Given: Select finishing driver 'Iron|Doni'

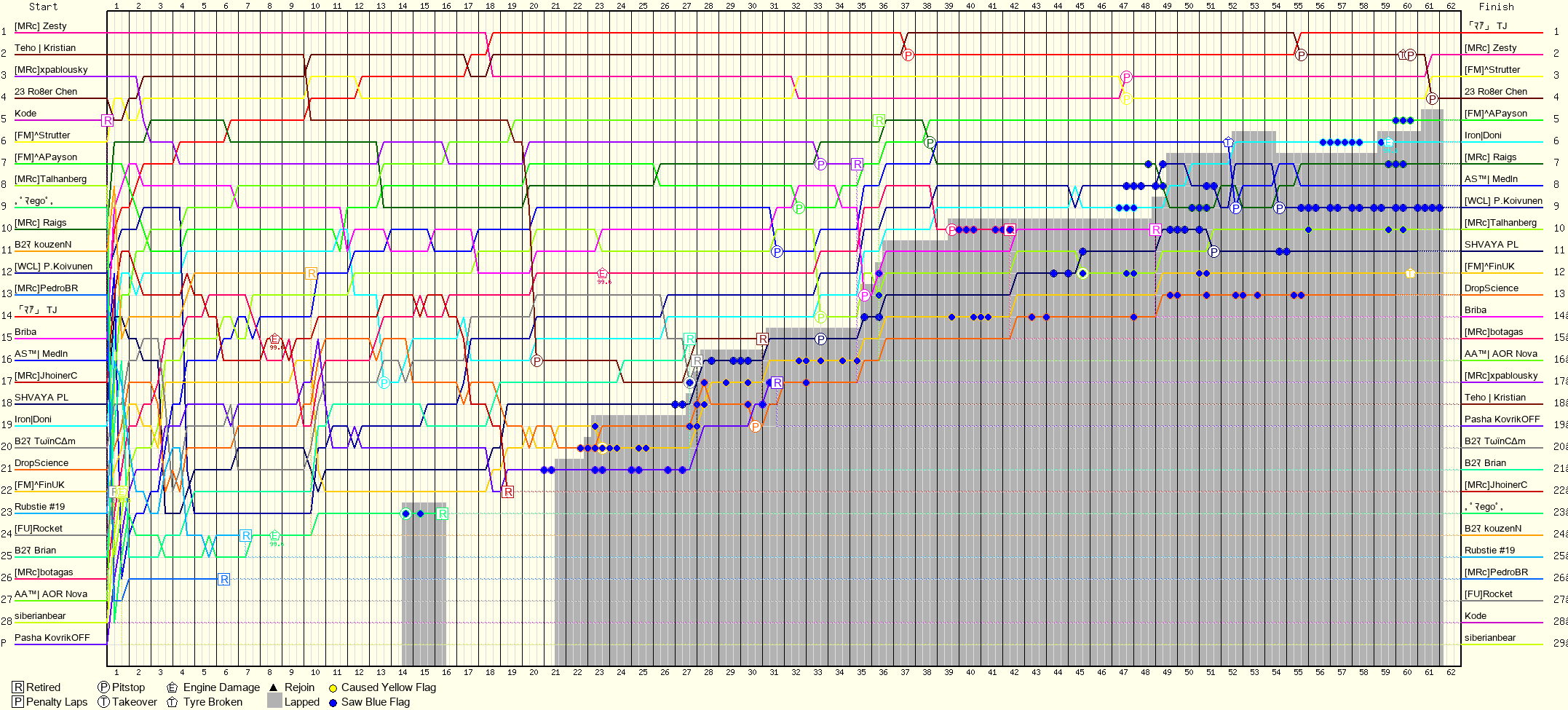Looking at the screenshot, I should [1483, 135].
